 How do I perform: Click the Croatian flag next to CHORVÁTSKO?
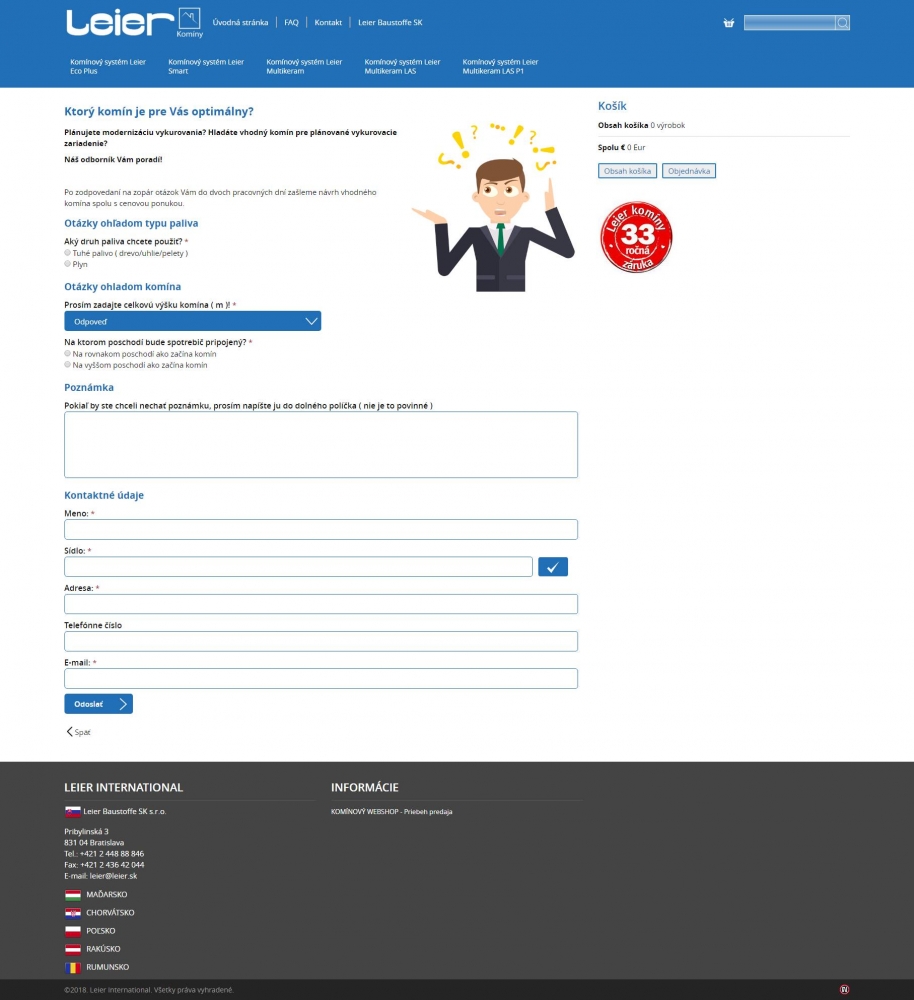(73, 913)
